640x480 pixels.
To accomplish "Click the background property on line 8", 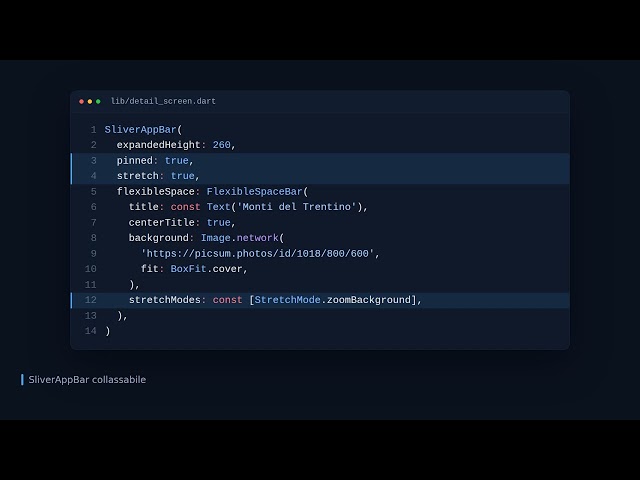I will click(x=159, y=238).
